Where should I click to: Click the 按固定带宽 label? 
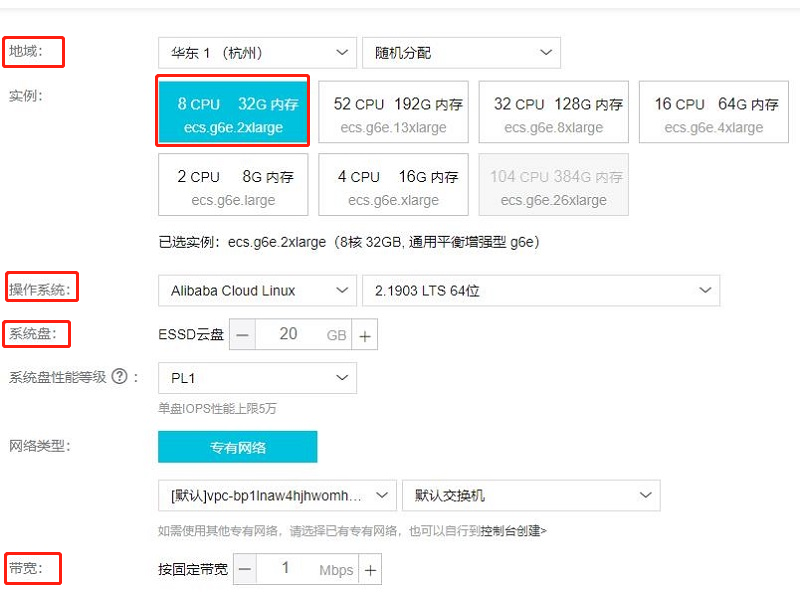tap(193, 570)
